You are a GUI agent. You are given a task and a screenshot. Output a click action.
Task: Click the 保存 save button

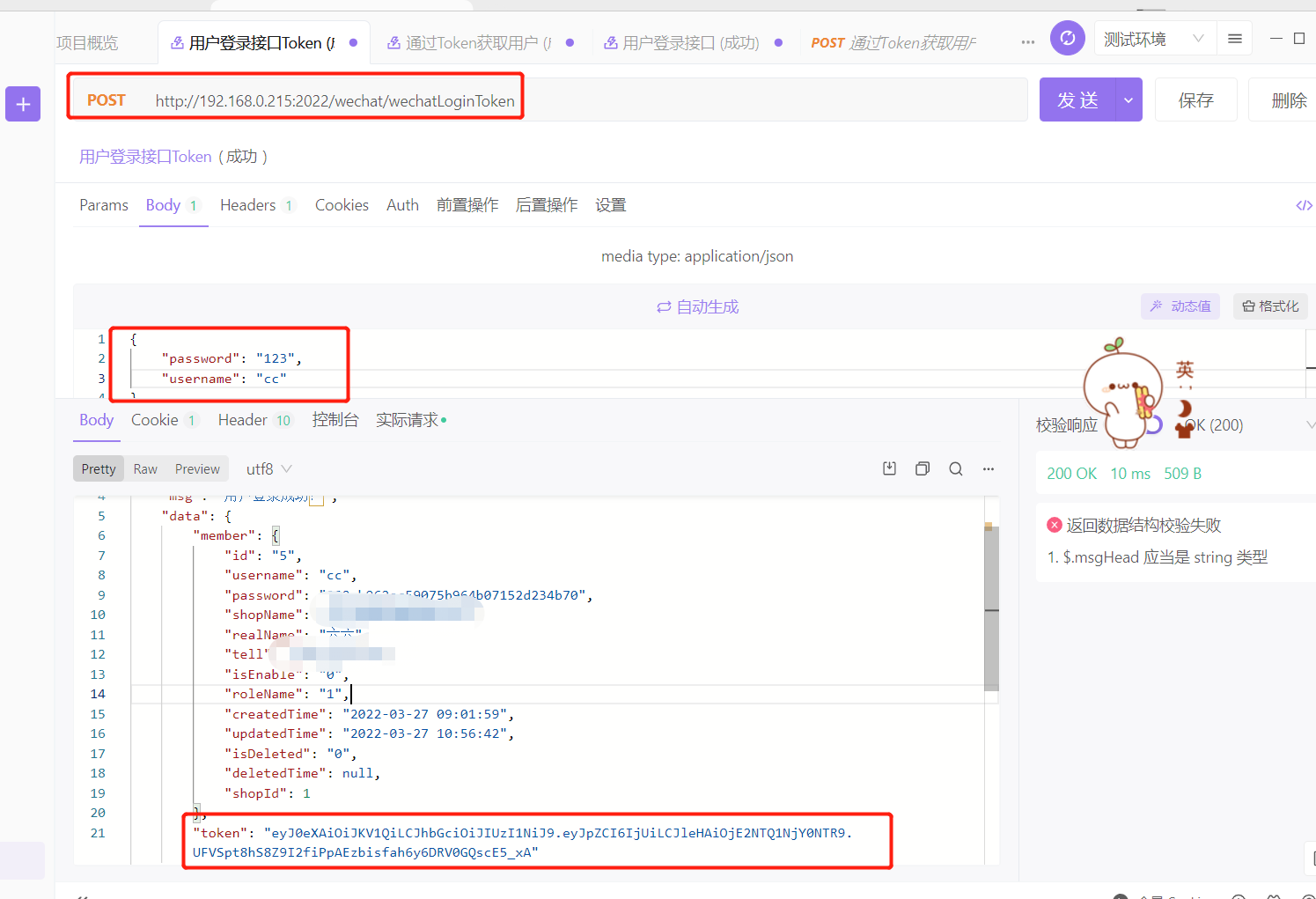[1195, 99]
